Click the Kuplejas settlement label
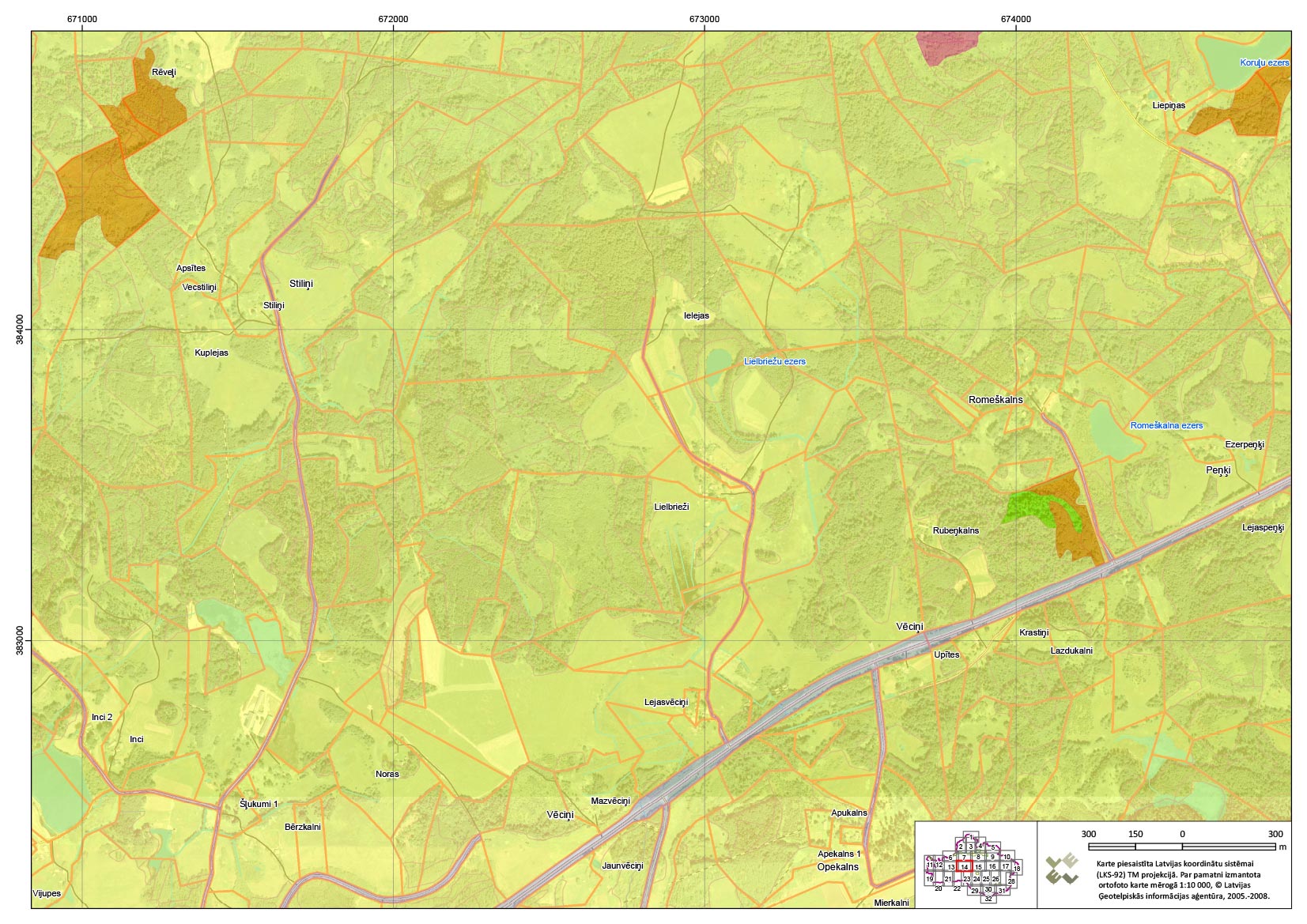The width and height of the screenshot is (1307, 924). (211, 353)
